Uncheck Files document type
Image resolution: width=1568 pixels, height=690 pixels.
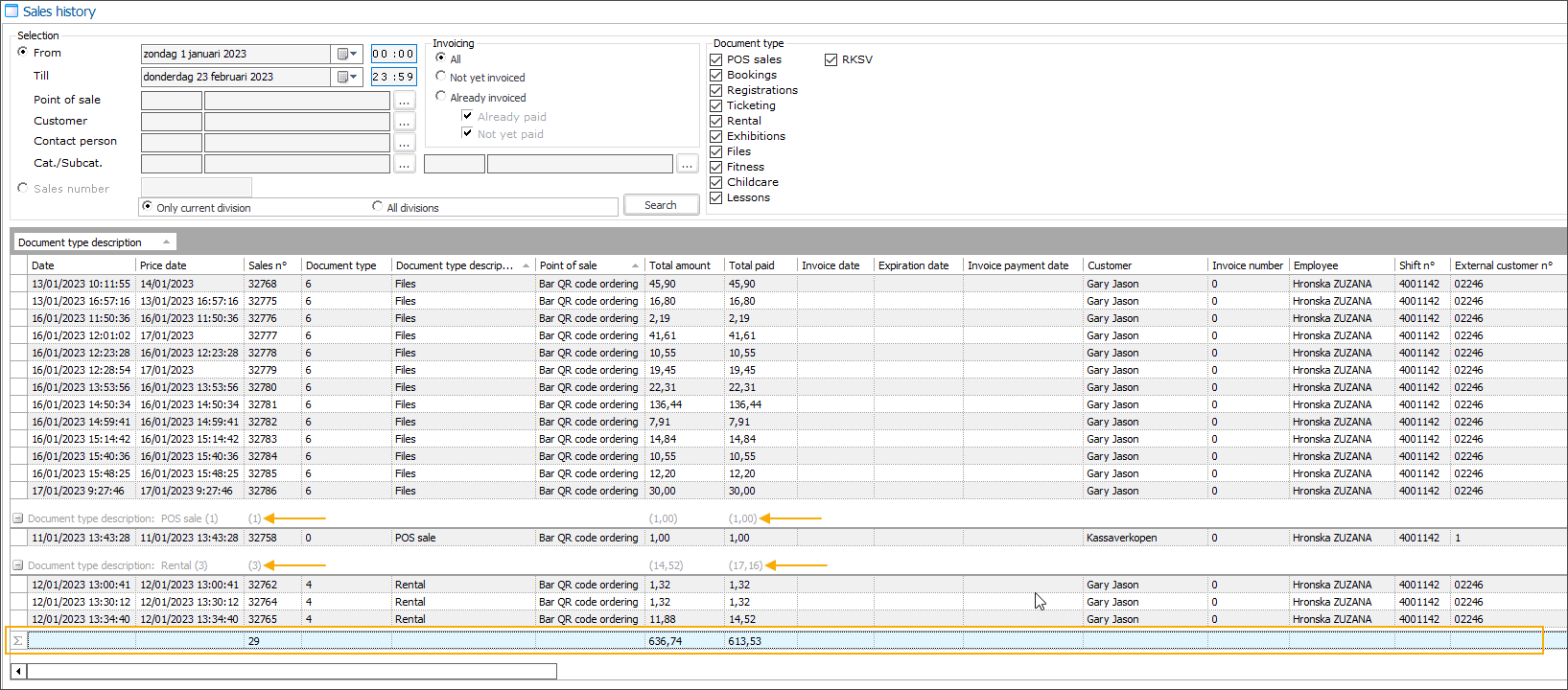(715, 151)
